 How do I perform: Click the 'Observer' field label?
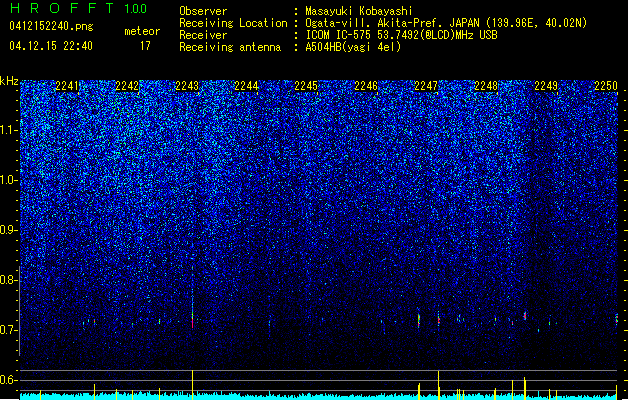tap(203, 11)
